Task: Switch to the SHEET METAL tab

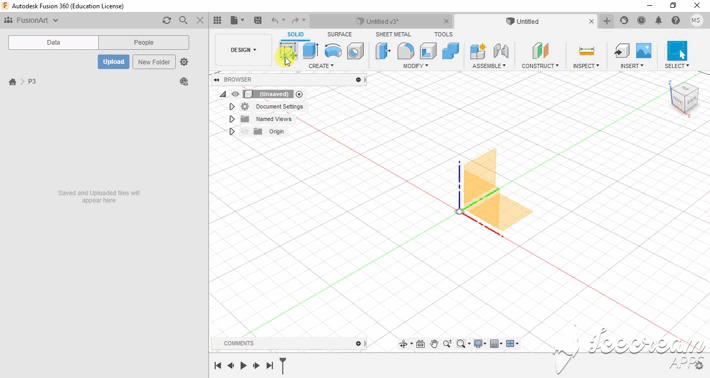Action: [393, 34]
